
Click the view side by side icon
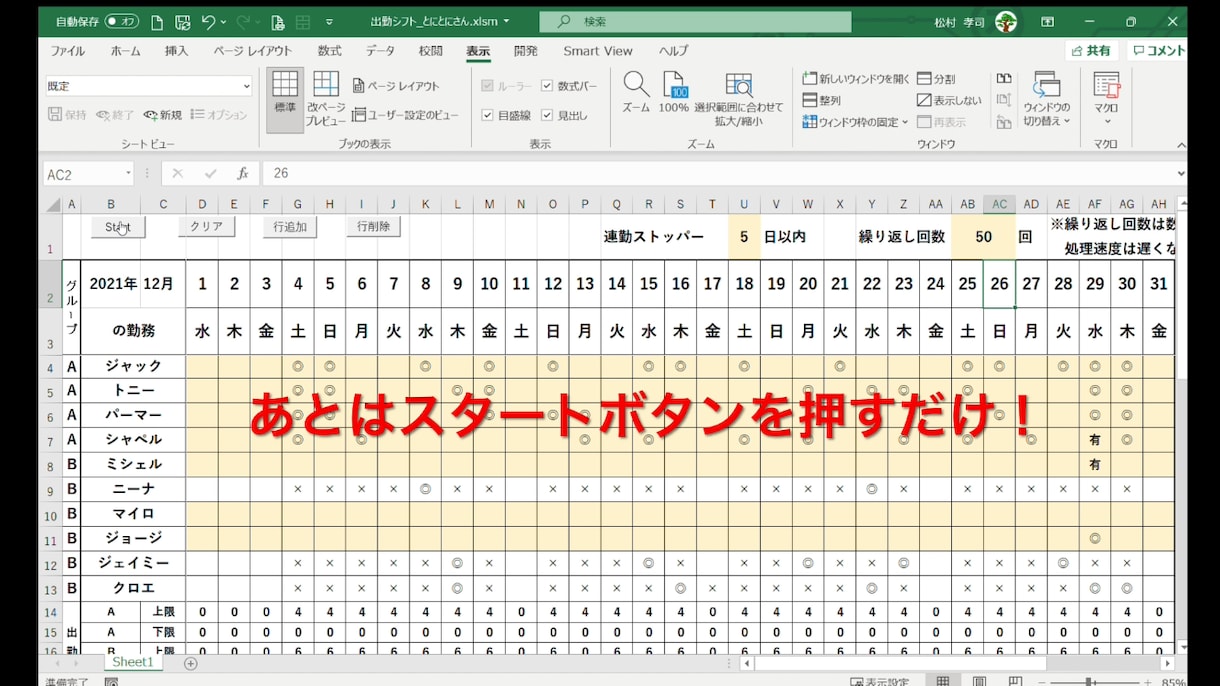pyautogui.click(x=1004, y=78)
